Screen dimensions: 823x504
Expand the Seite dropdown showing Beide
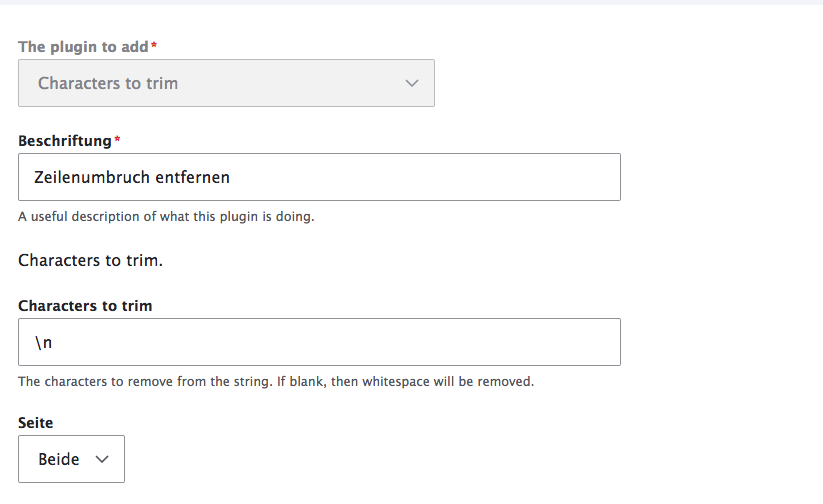pos(71,459)
